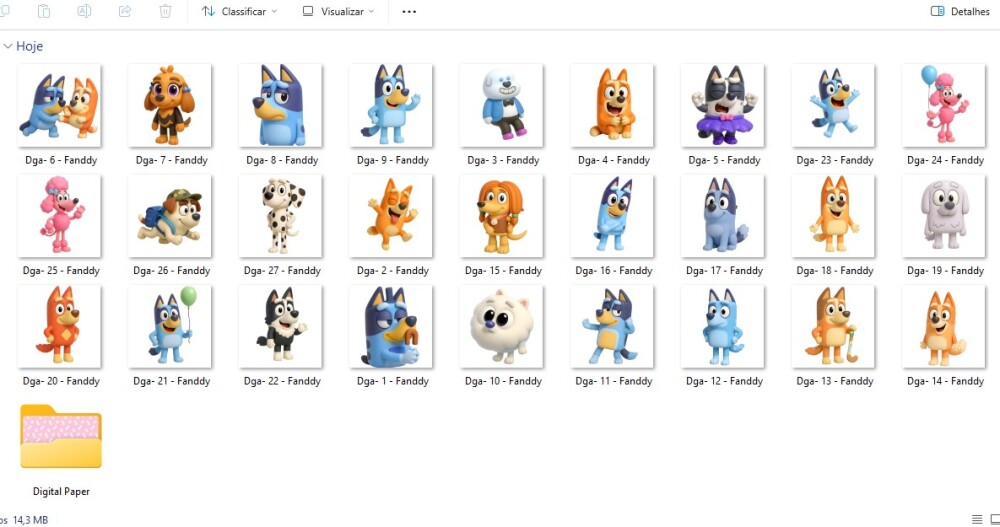The height and width of the screenshot is (527, 1000).
Task: Click the 14,3 MB status bar text
Action: pyautogui.click(x=31, y=520)
